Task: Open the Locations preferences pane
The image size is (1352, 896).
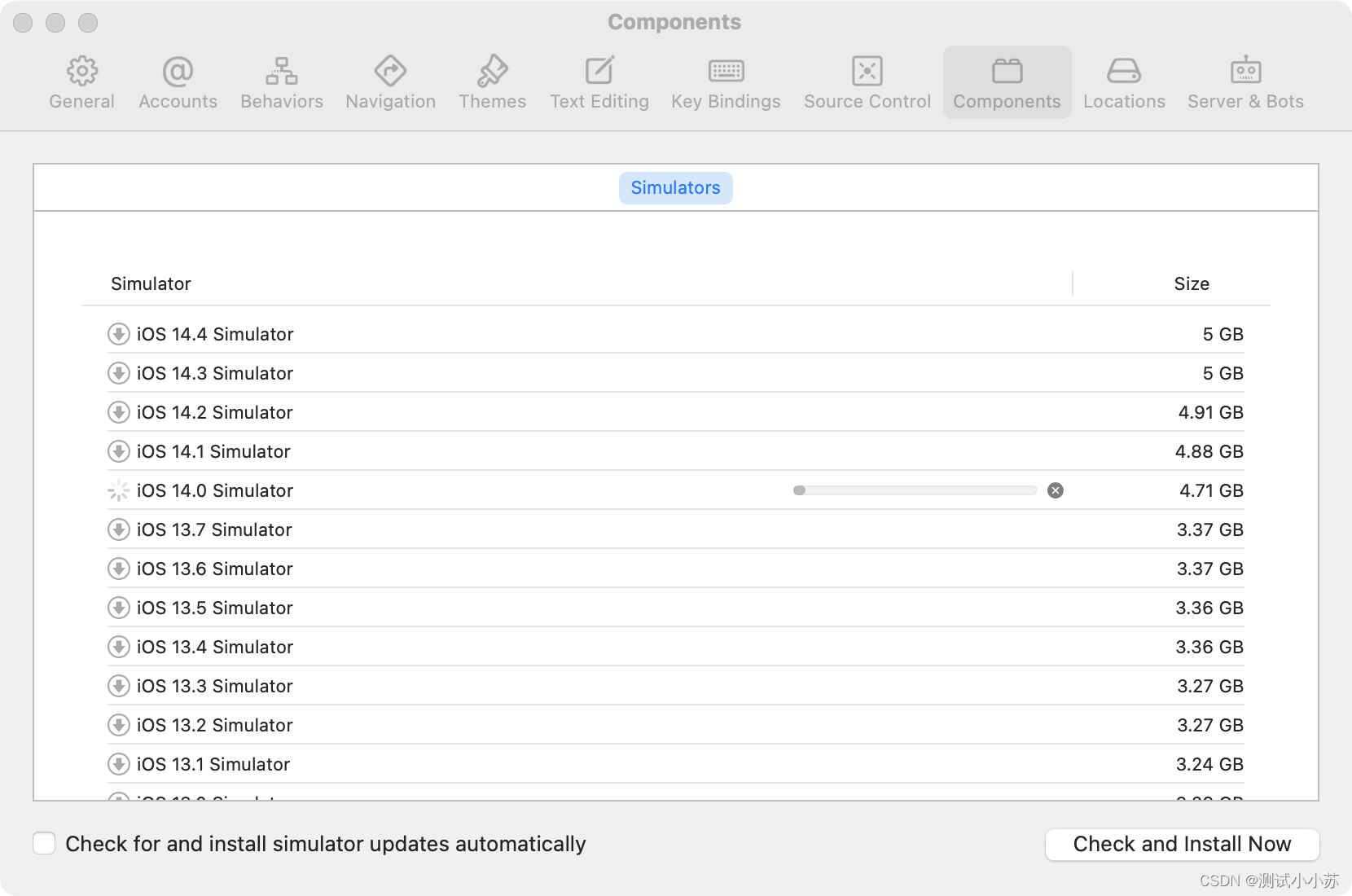Action: [1124, 82]
